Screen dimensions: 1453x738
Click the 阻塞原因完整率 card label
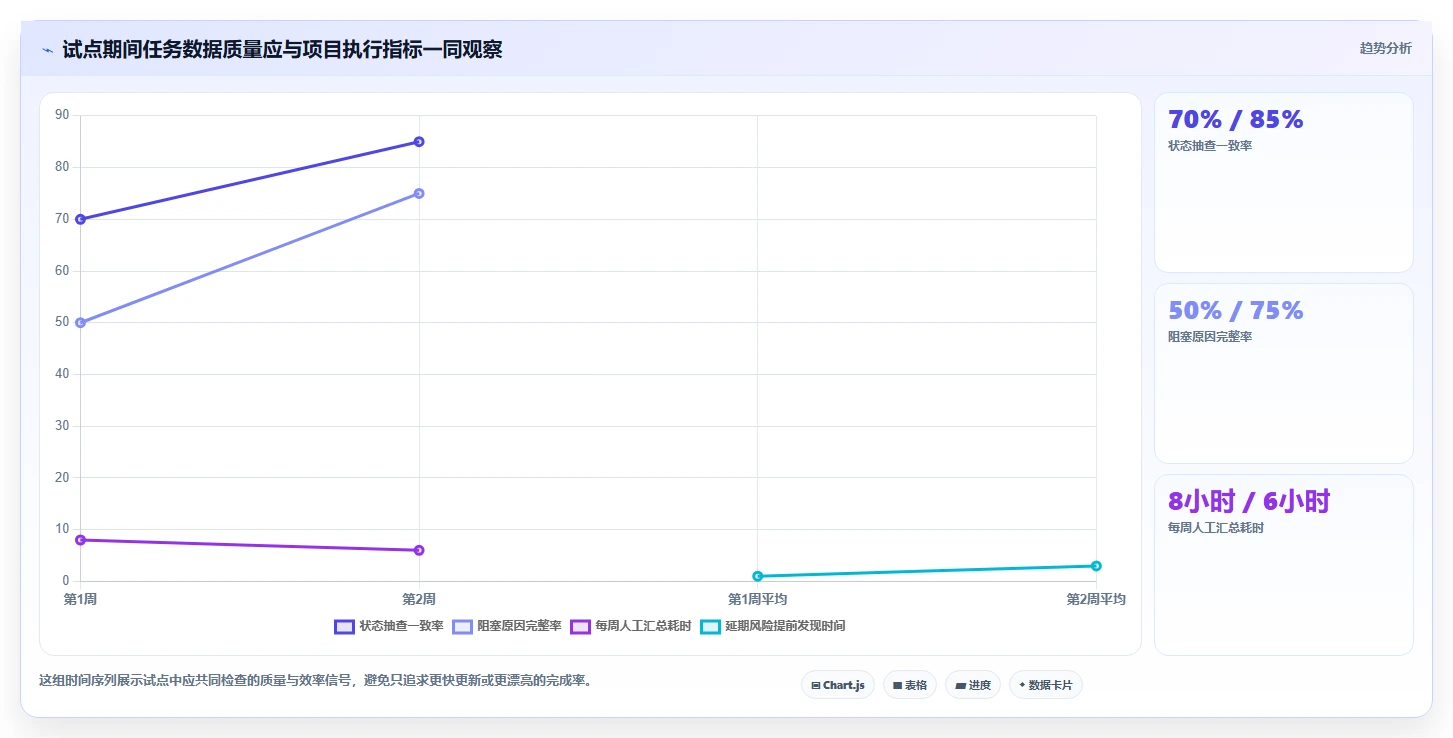(x=1210, y=337)
